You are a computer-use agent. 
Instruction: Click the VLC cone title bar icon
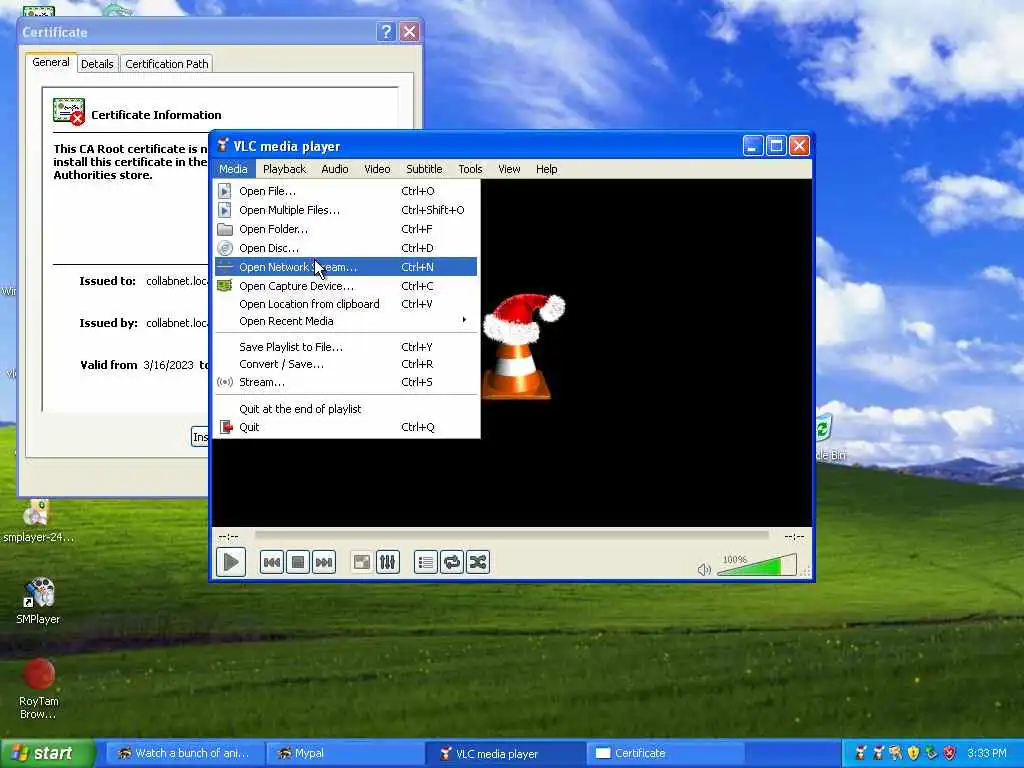click(x=223, y=146)
